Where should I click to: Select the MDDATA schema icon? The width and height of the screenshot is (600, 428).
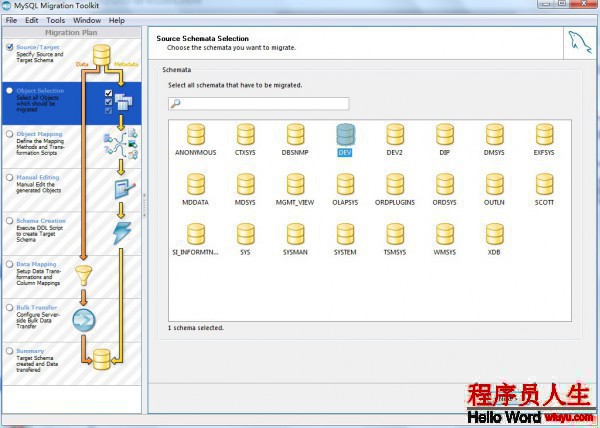[x=196, y=184]
